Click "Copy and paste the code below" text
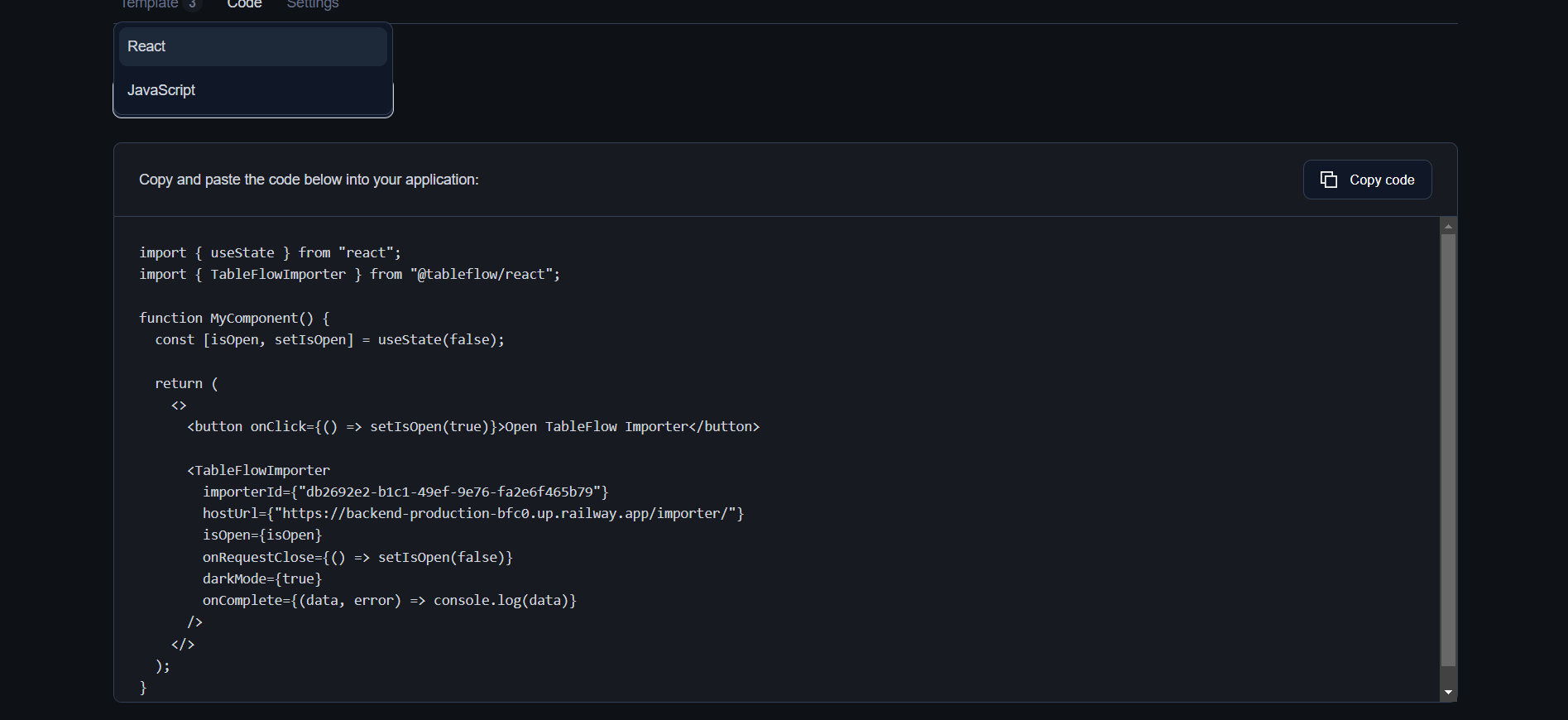The height and width of the screenshot is (720, 1568). [309, 180]
